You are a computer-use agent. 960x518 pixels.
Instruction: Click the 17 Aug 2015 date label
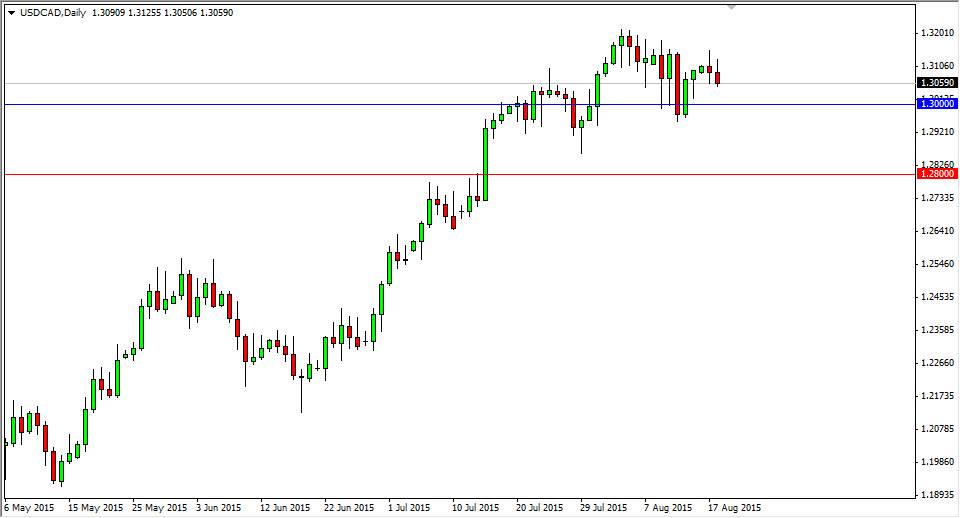click(x=734, y=508)
